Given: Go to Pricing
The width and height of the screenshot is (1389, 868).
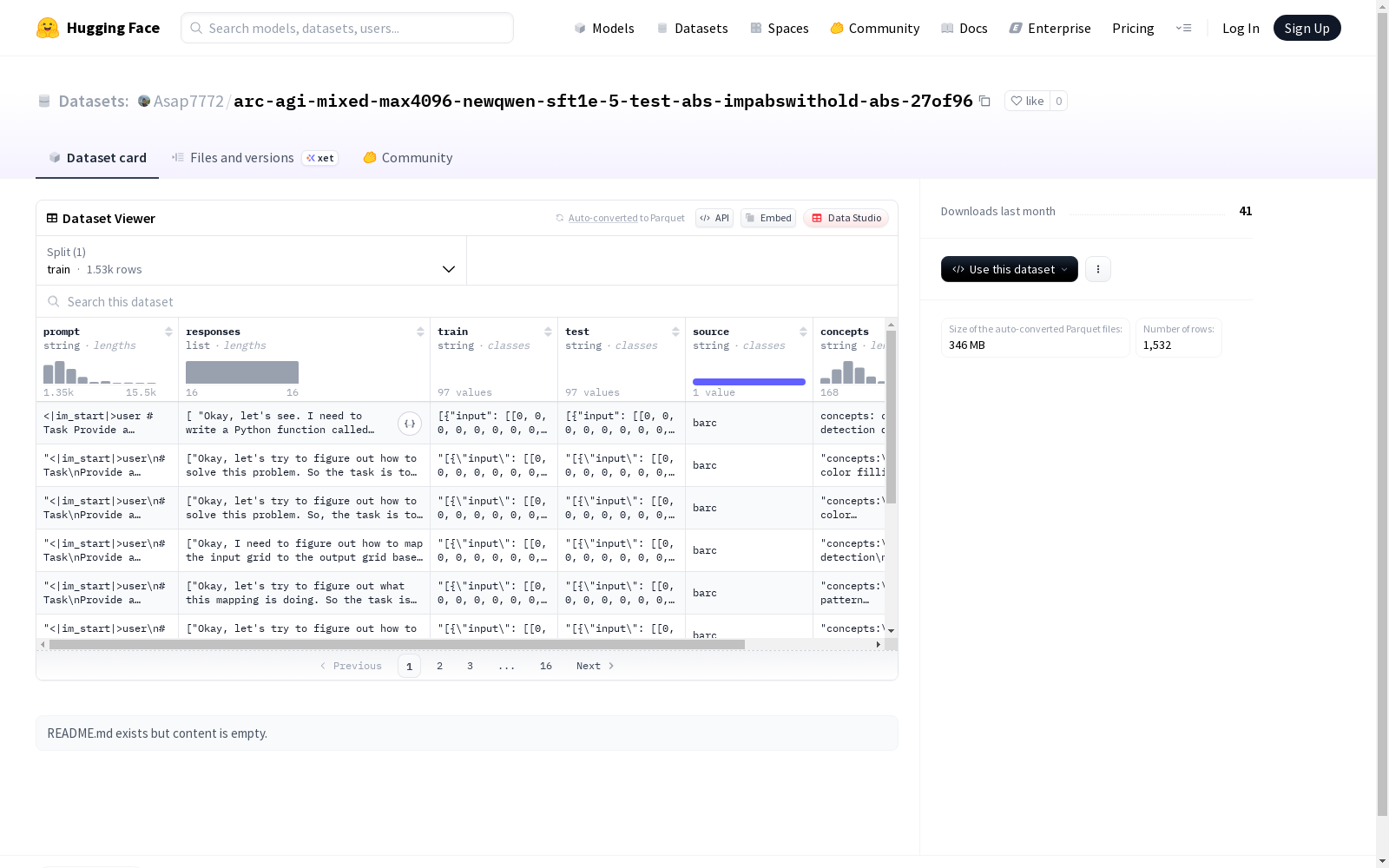Looking at the screenshot, I should click(x=1133, y=28).
